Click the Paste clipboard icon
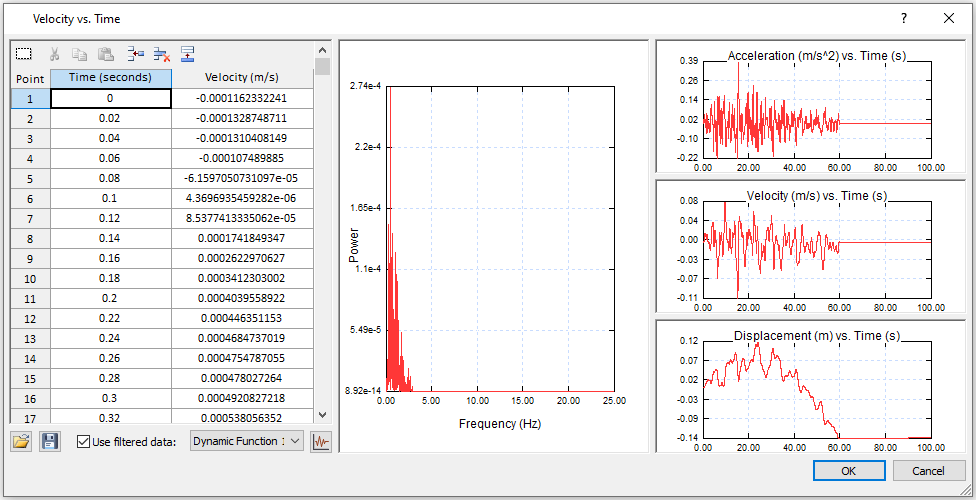Viewport: 976px width, 500px height. click(x=106, y=54)
